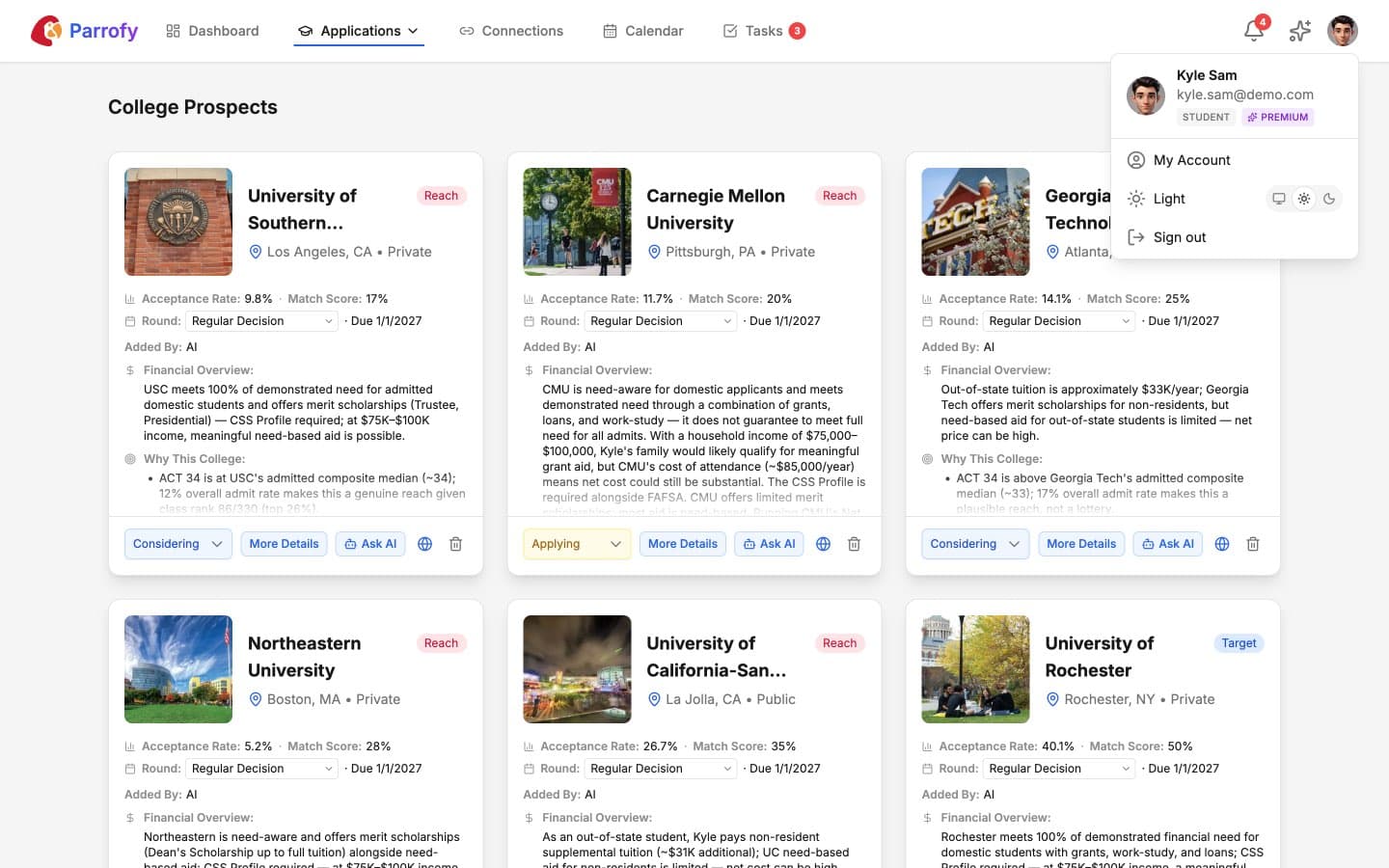Choose Sign out in the profile menu
Image resolution: width=1389 pixels, height=868 pixels.
coord(1235,237)
